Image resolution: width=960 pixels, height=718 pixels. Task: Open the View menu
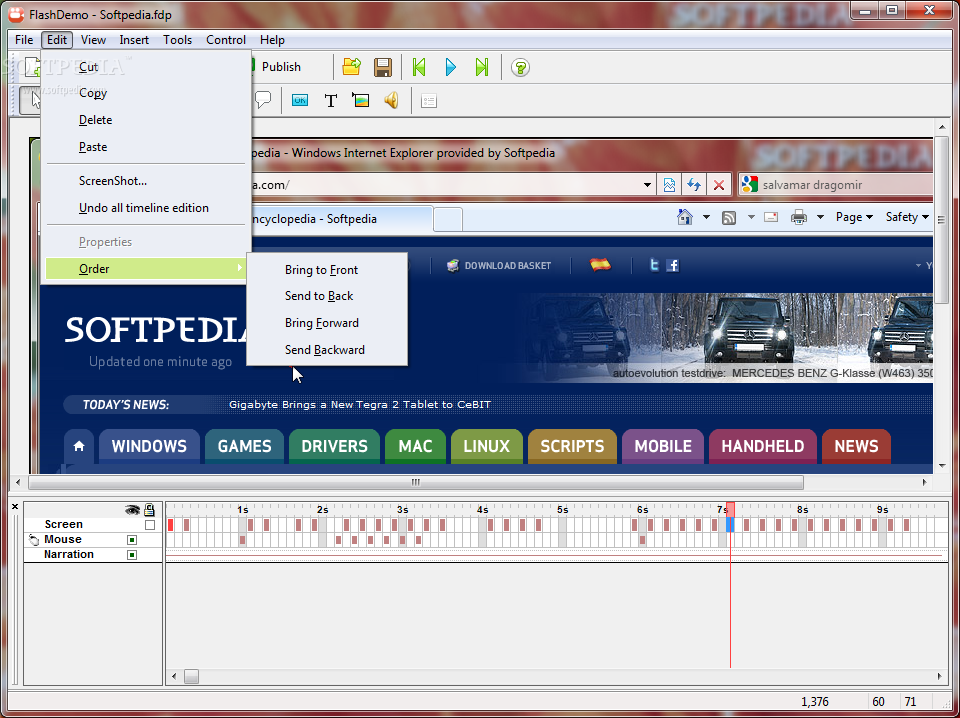click(x=93, y=40)
